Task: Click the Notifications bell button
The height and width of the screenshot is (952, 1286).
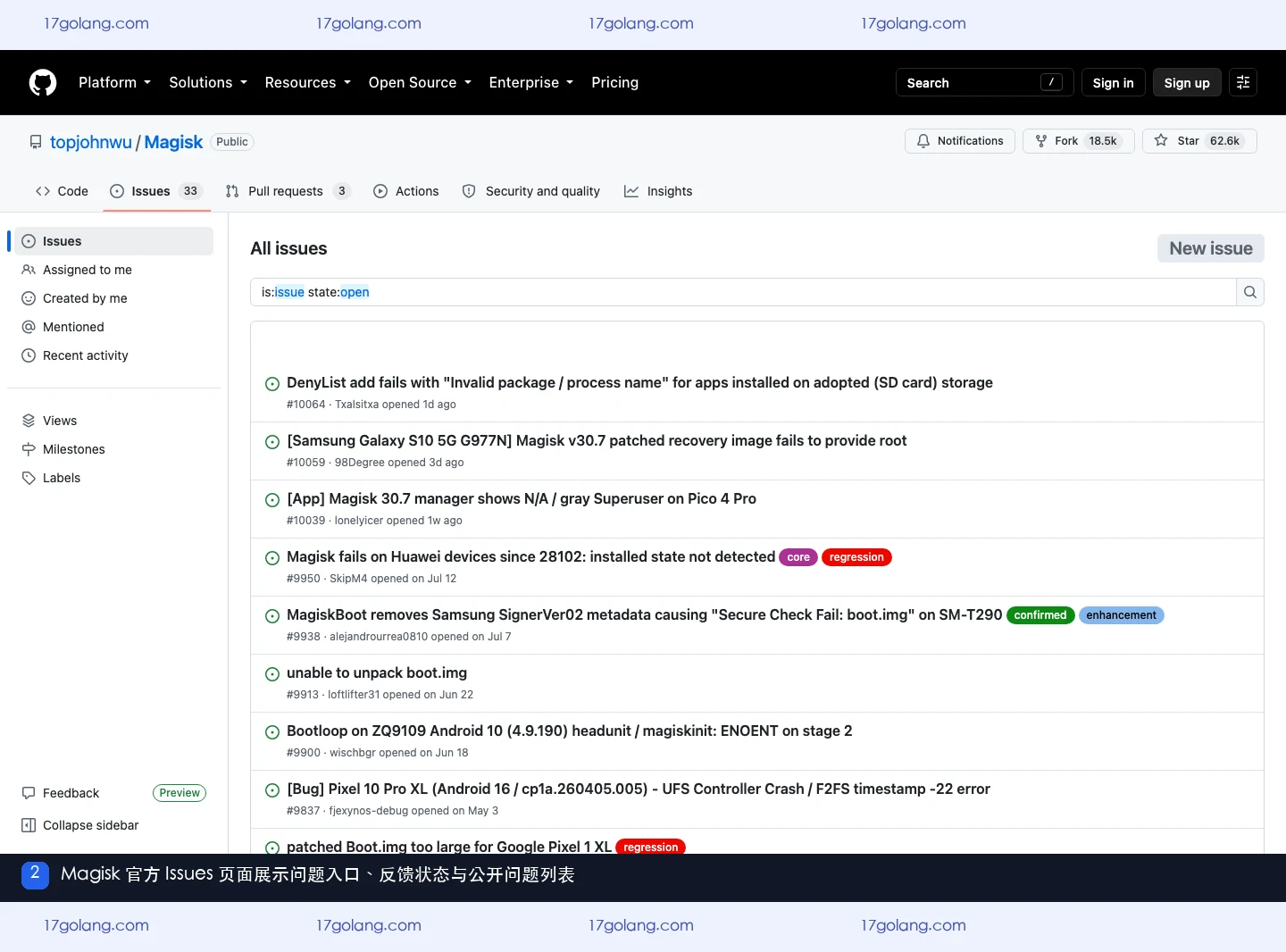Action: click(x=960, y=141)
